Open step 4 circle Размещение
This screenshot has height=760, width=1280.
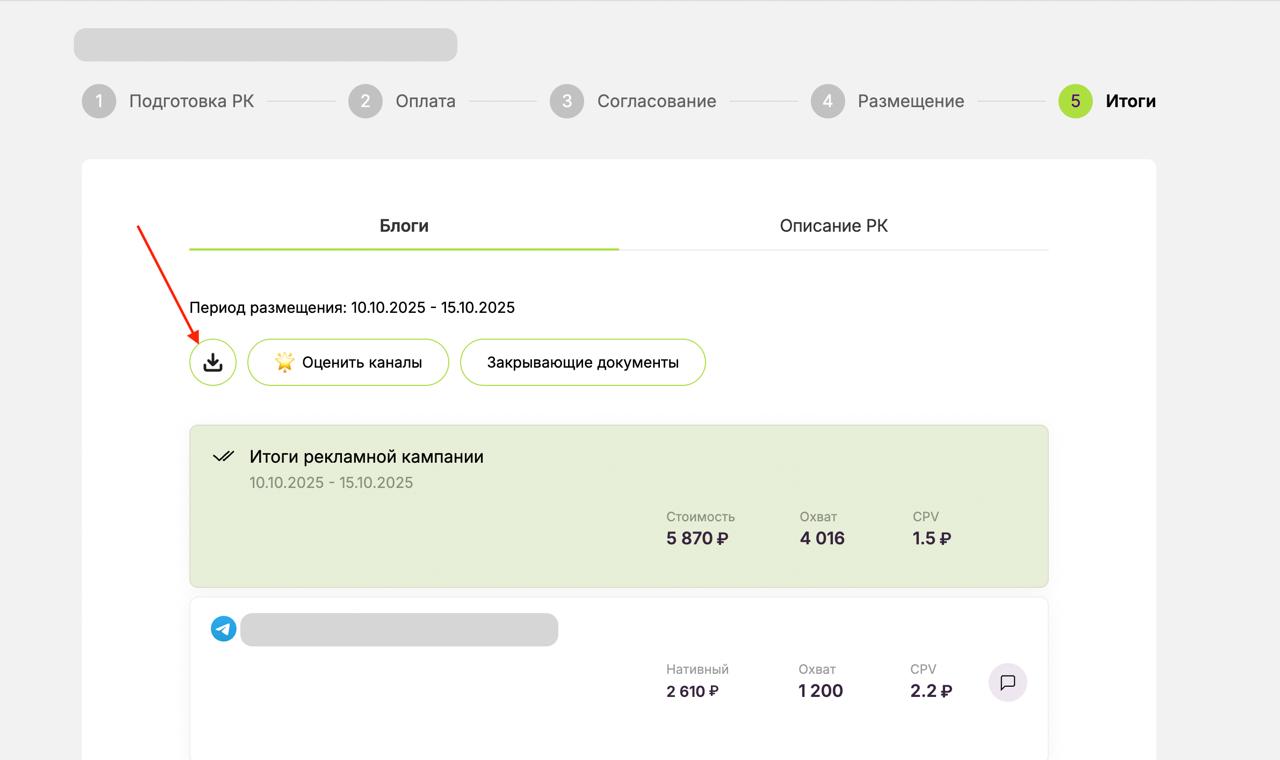click(827, 101)
